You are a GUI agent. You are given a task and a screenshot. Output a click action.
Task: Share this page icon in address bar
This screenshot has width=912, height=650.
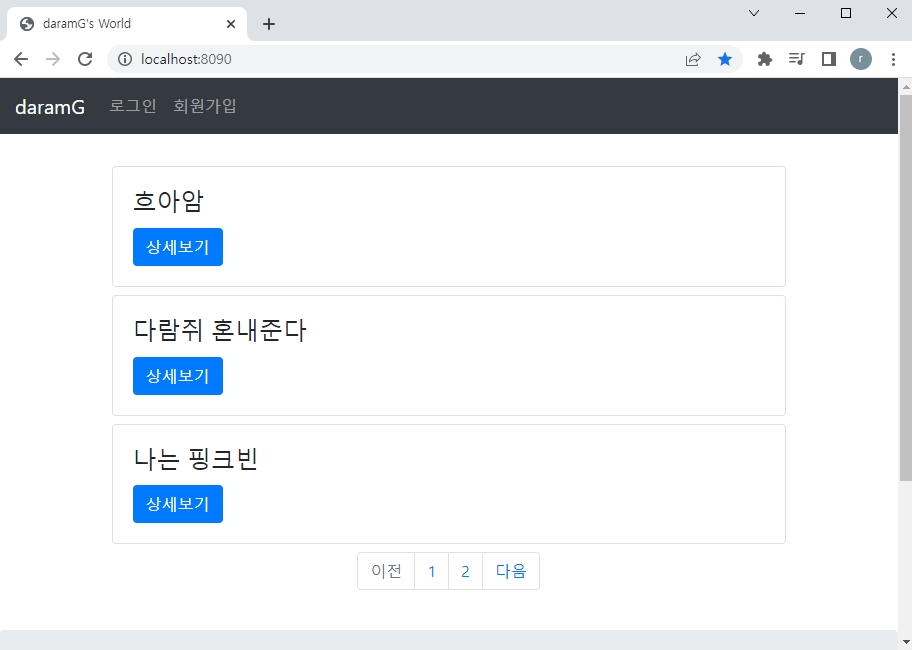[693, 59]
